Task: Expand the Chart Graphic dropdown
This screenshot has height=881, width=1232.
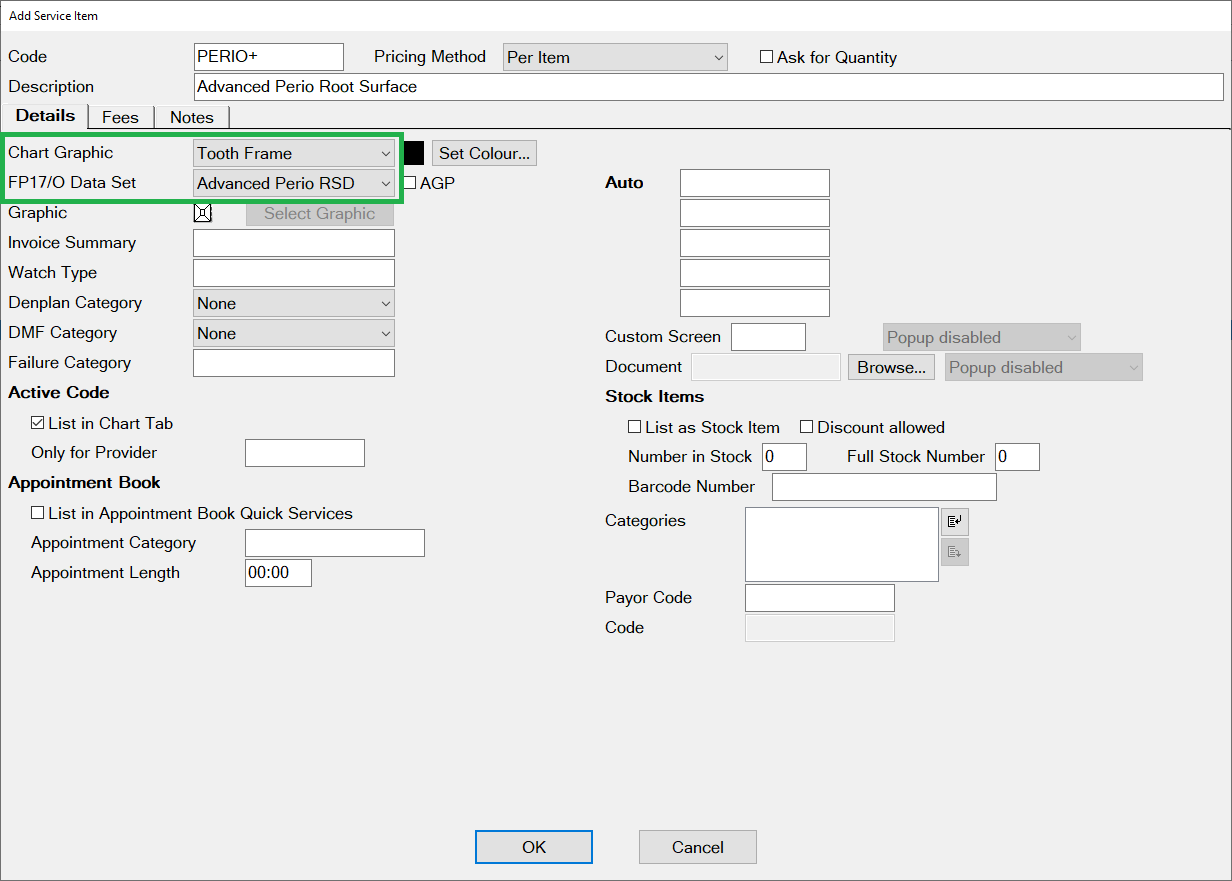Action: [294, 153]
